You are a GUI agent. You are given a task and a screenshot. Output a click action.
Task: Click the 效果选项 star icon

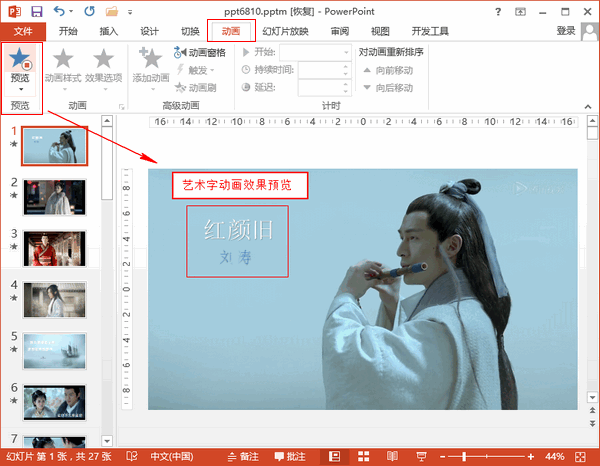tap(104, 59)
